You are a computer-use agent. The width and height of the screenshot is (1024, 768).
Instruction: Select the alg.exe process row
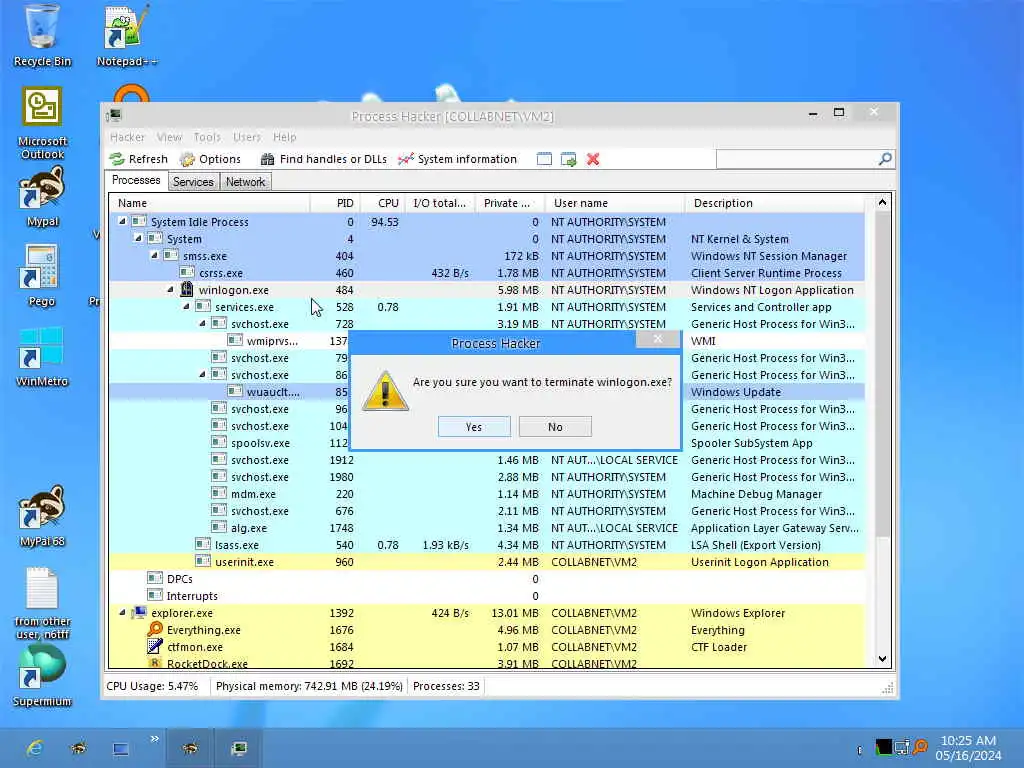[487, 528]
